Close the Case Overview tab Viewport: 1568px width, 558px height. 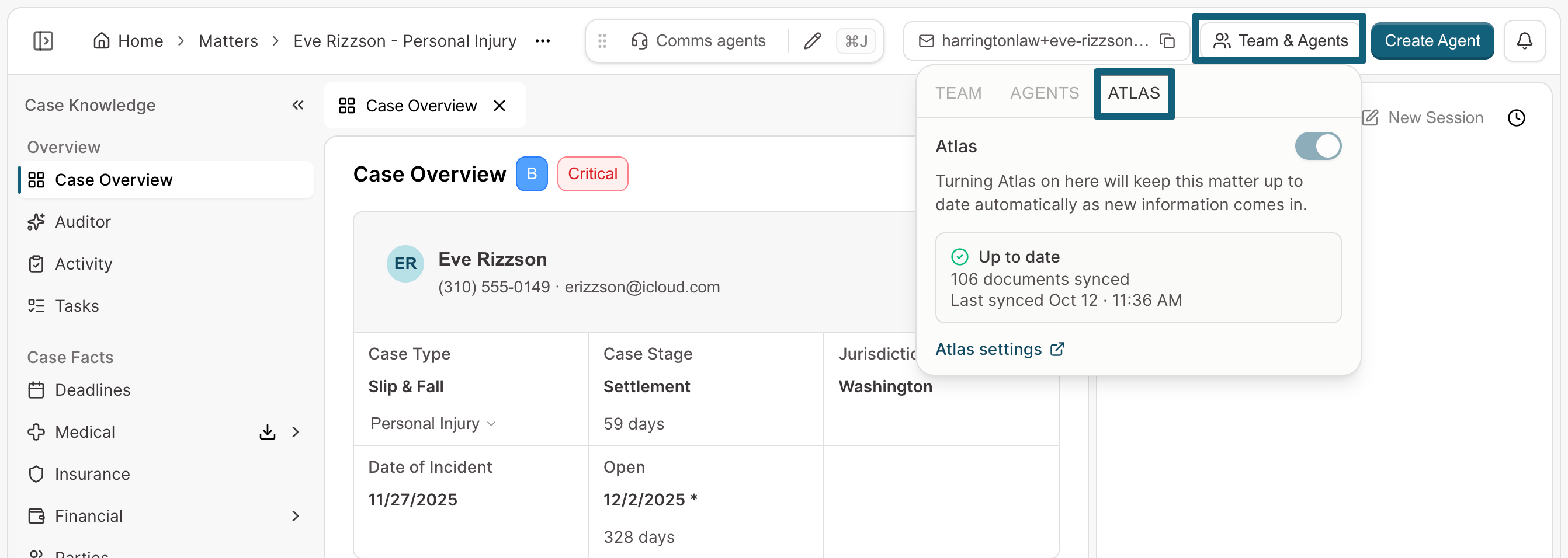[499, 106]
